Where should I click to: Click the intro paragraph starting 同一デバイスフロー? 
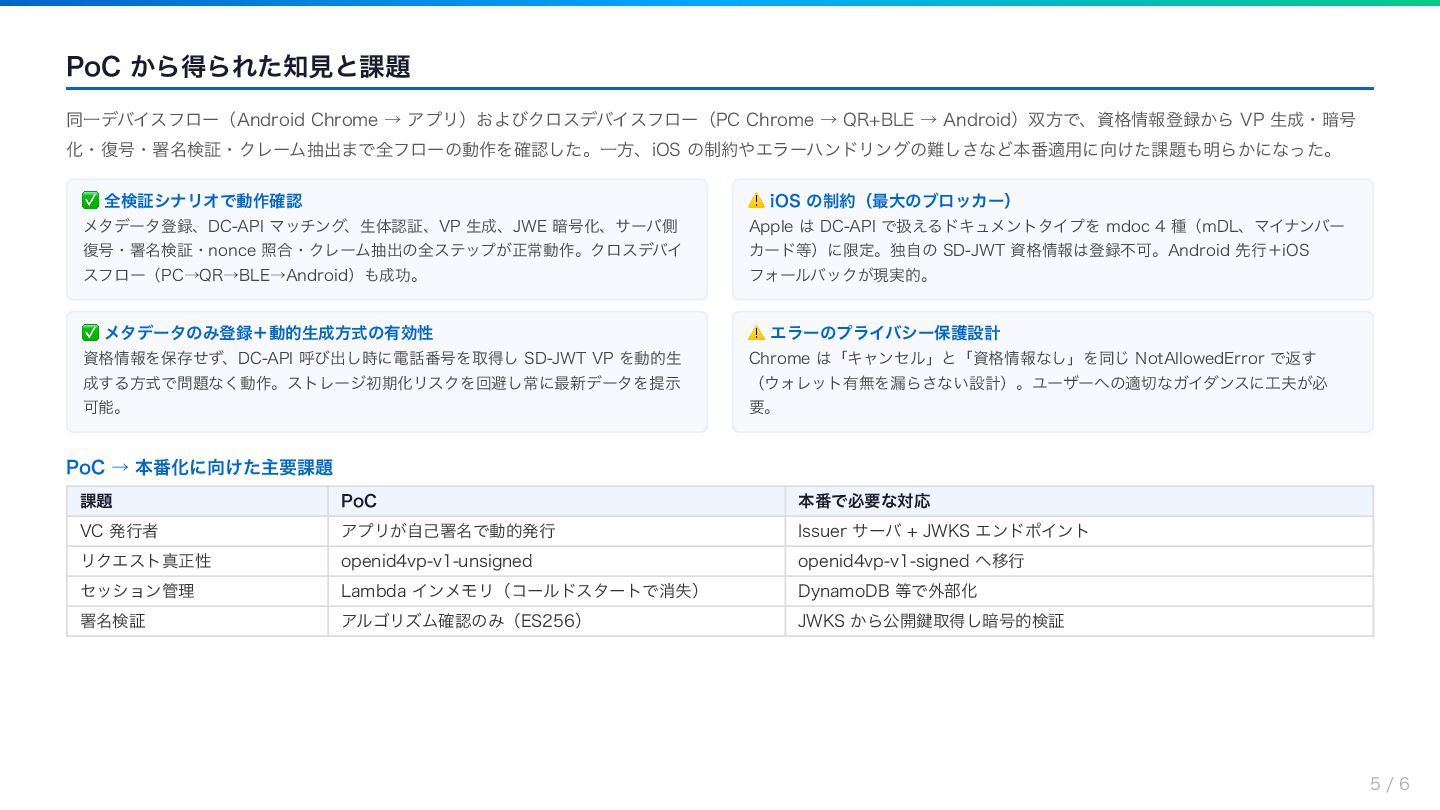point(712,134)
